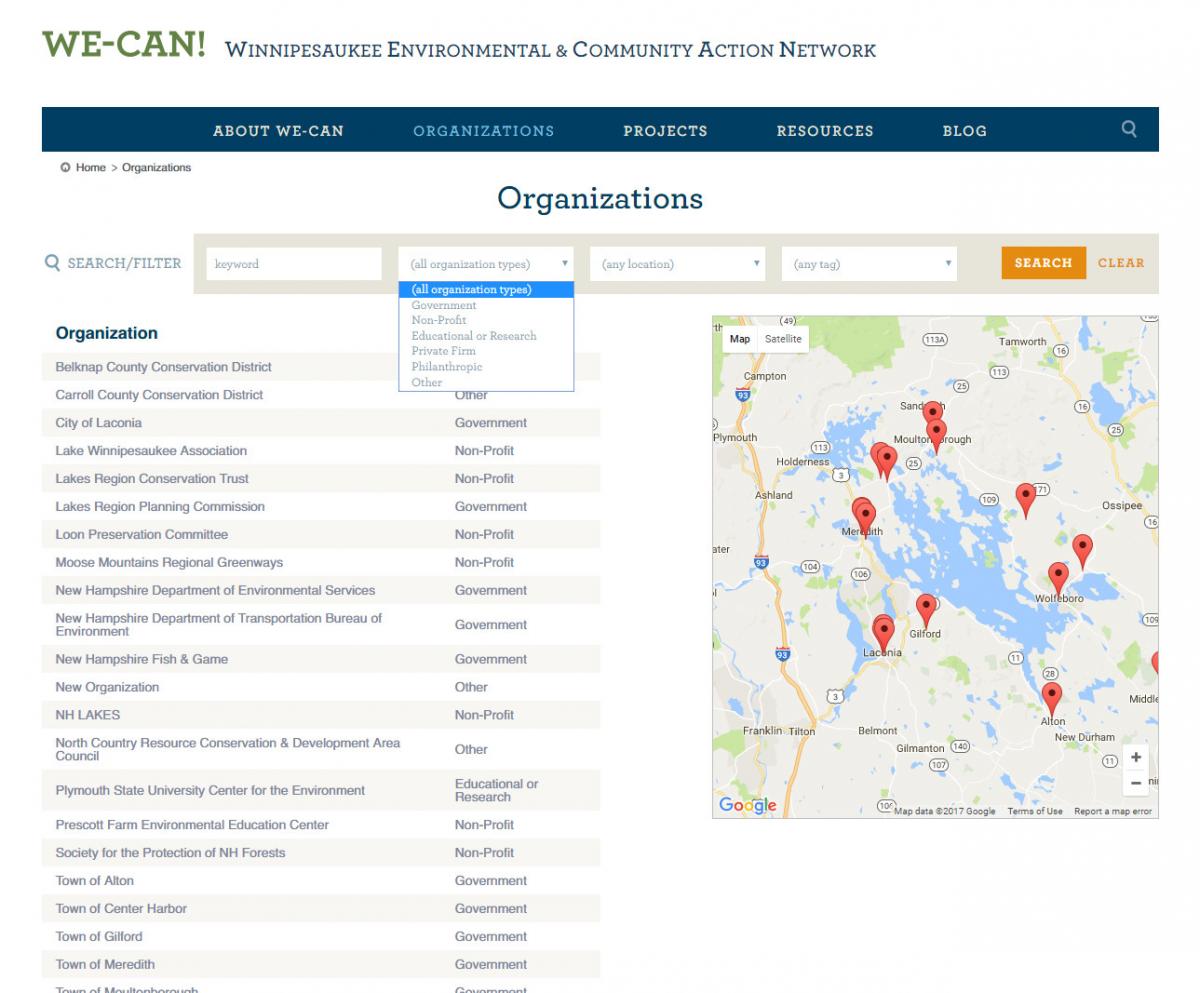This screenshot has height=993, width=1200.
Task: Open New Hampshire Fish & Game
Action: coord(142,659)
